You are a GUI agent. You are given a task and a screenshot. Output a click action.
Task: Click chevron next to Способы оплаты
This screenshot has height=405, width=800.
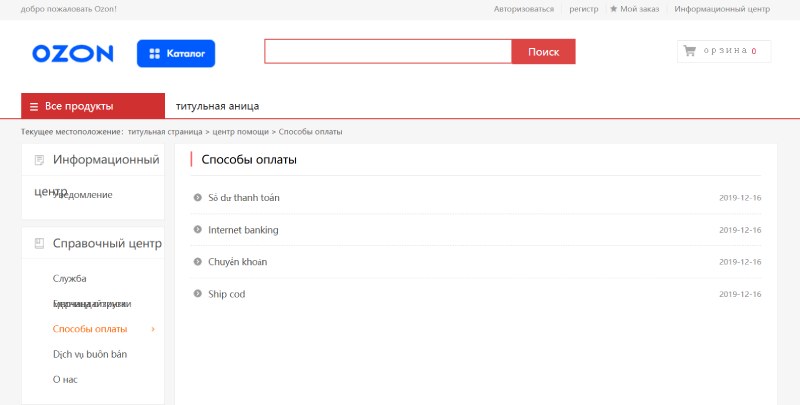[153, 329]
